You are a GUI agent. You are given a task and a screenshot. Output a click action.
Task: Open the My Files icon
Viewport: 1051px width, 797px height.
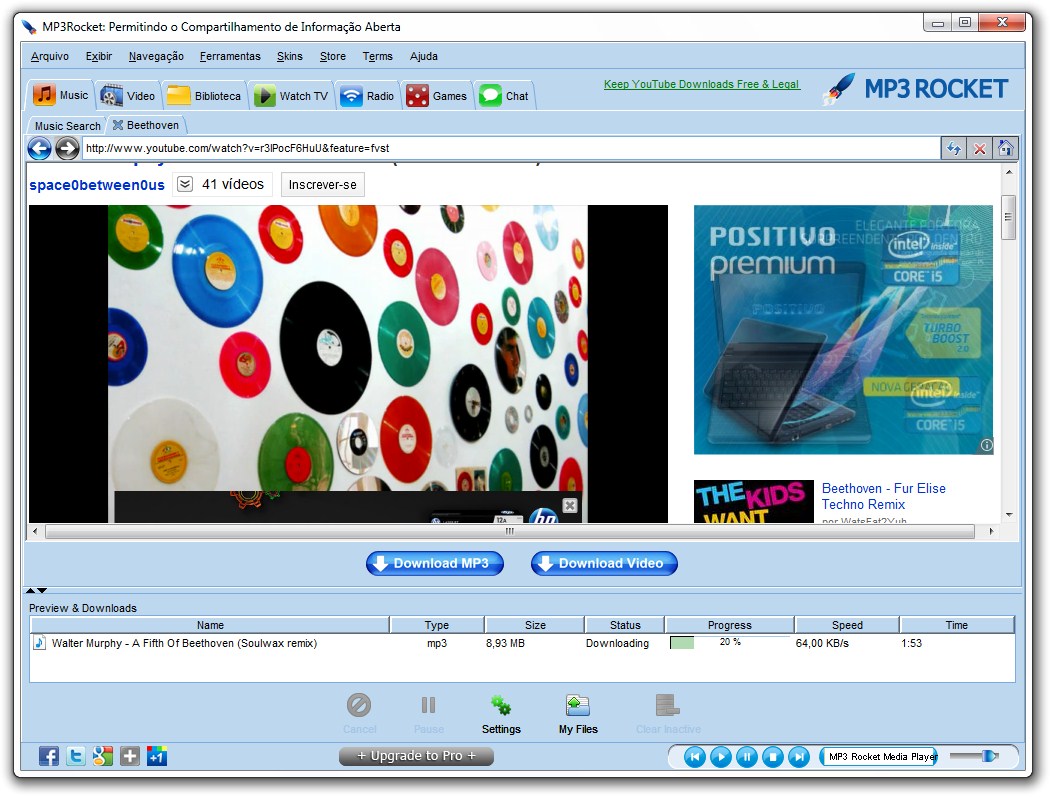point(578,705)
